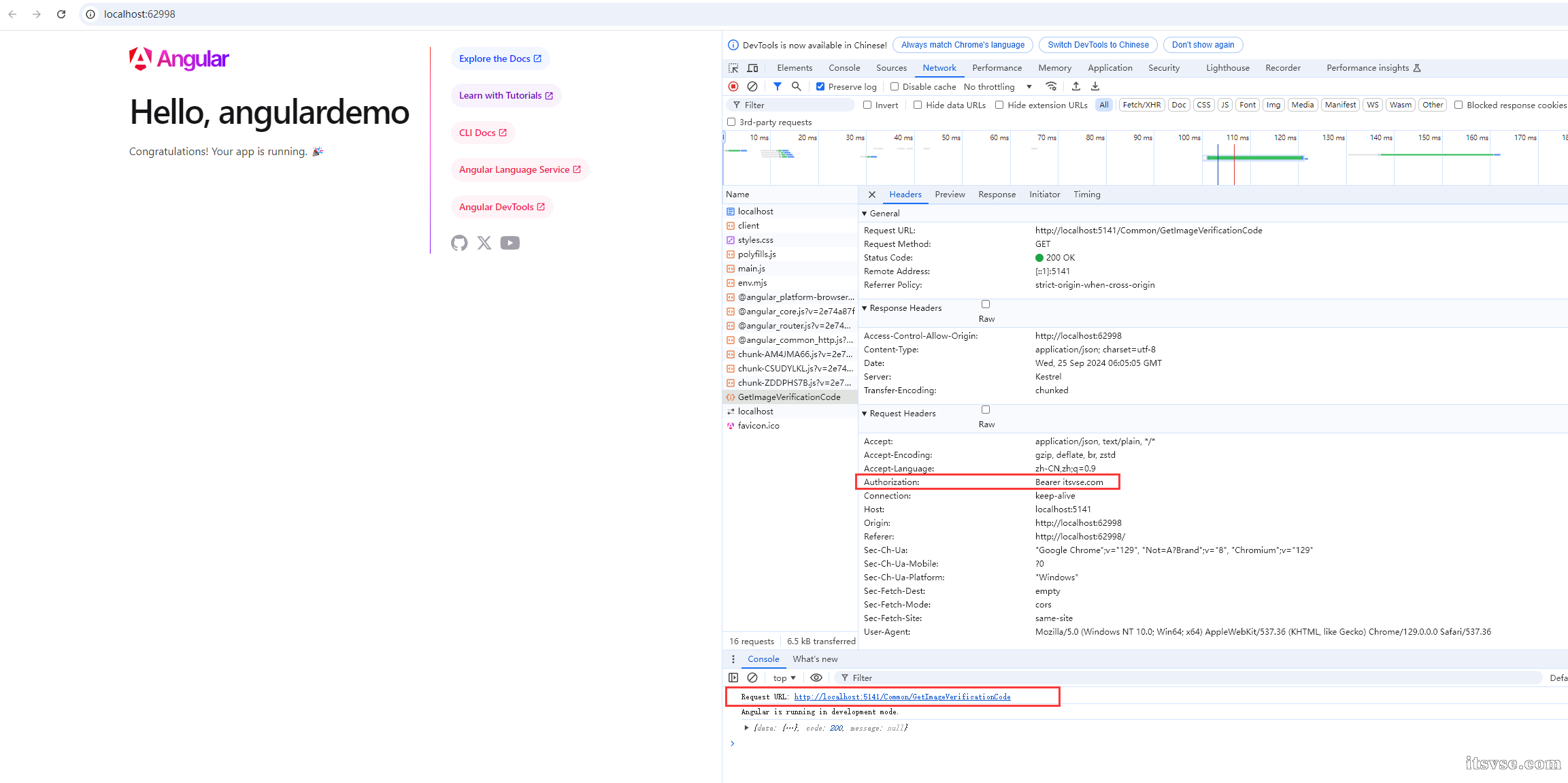
Task: Open the Response tab of request
Action: point(997,195)
